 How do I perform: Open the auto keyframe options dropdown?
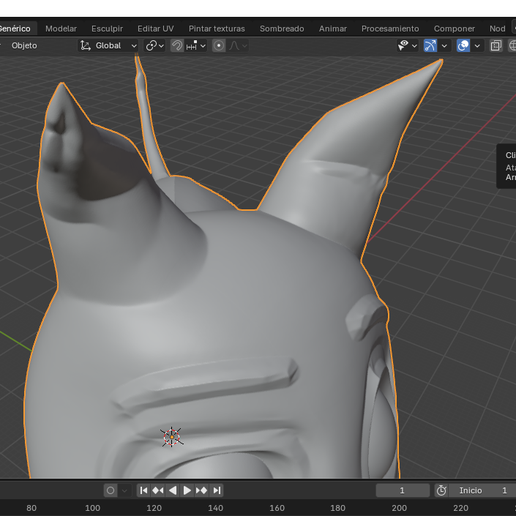point(124,490)
